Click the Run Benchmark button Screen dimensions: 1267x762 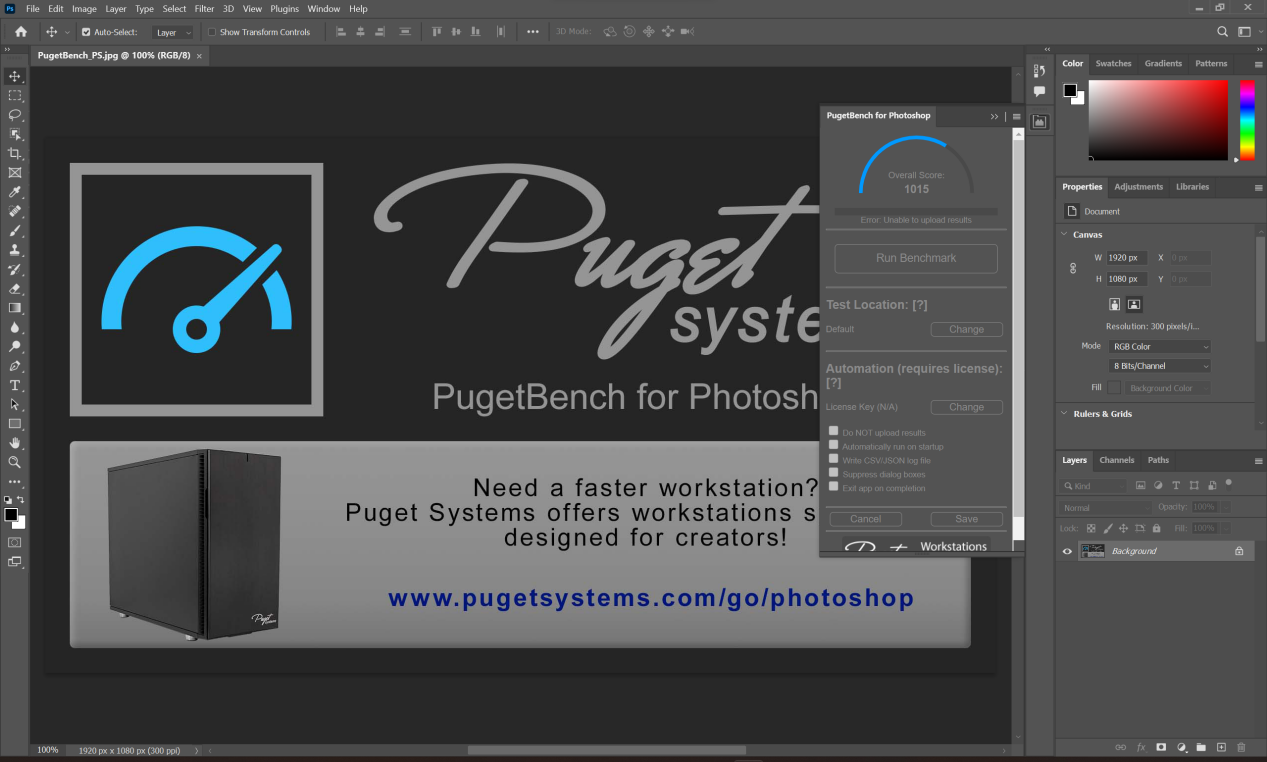pos(916,258)
